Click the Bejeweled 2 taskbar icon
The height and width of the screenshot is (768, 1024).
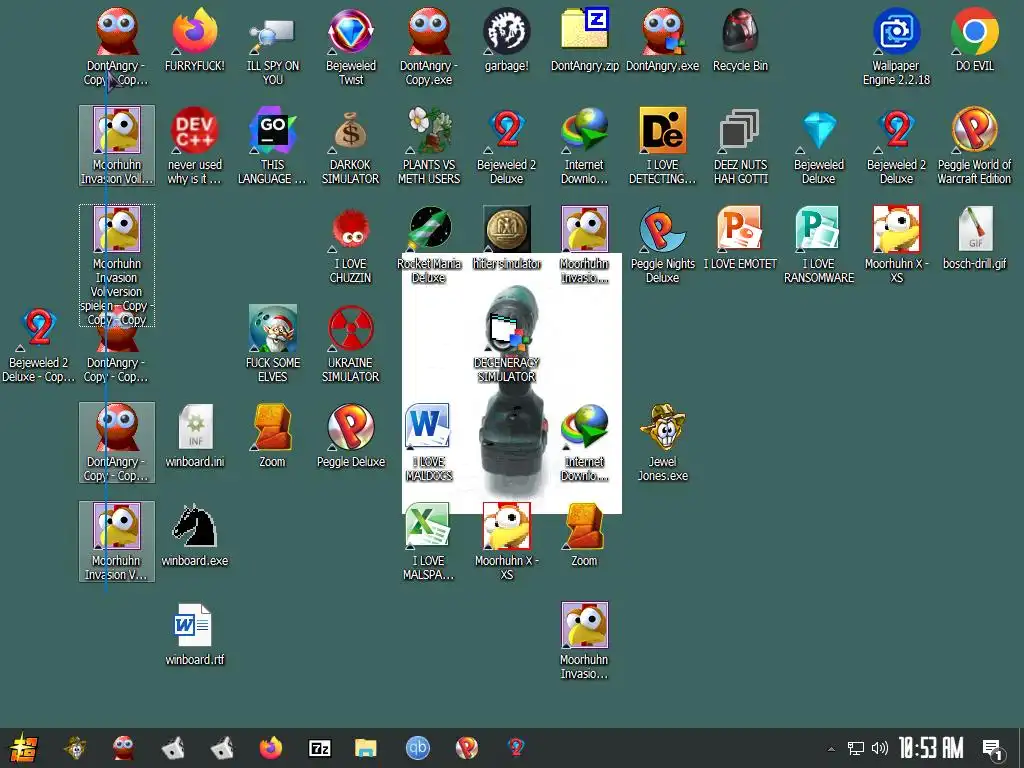tap(515, 748)
